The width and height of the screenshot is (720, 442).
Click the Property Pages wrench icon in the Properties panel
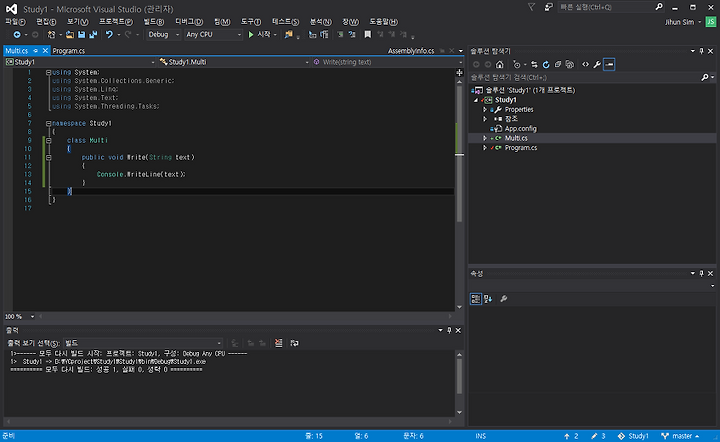504,299
